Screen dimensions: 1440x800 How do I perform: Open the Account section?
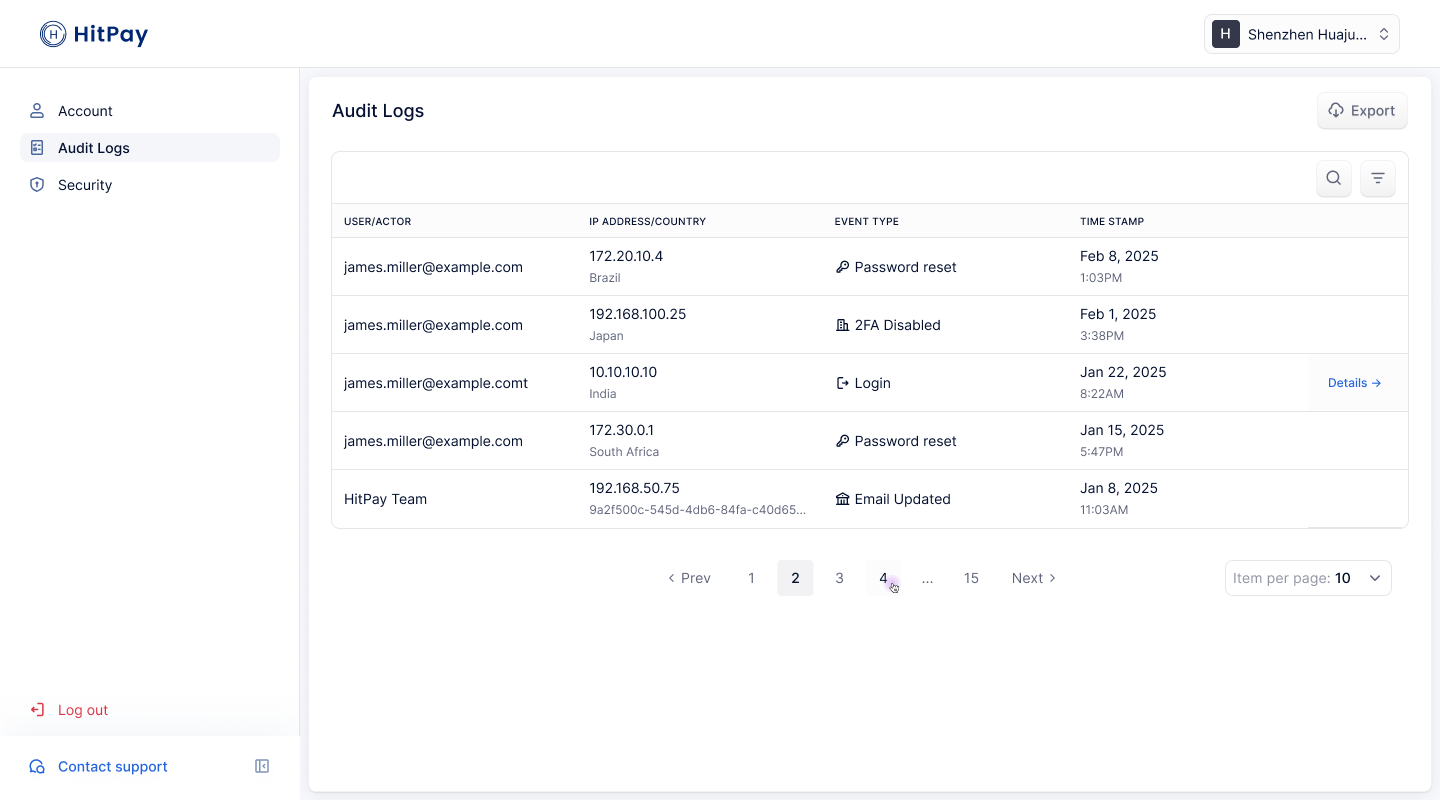tap(150, 111)
